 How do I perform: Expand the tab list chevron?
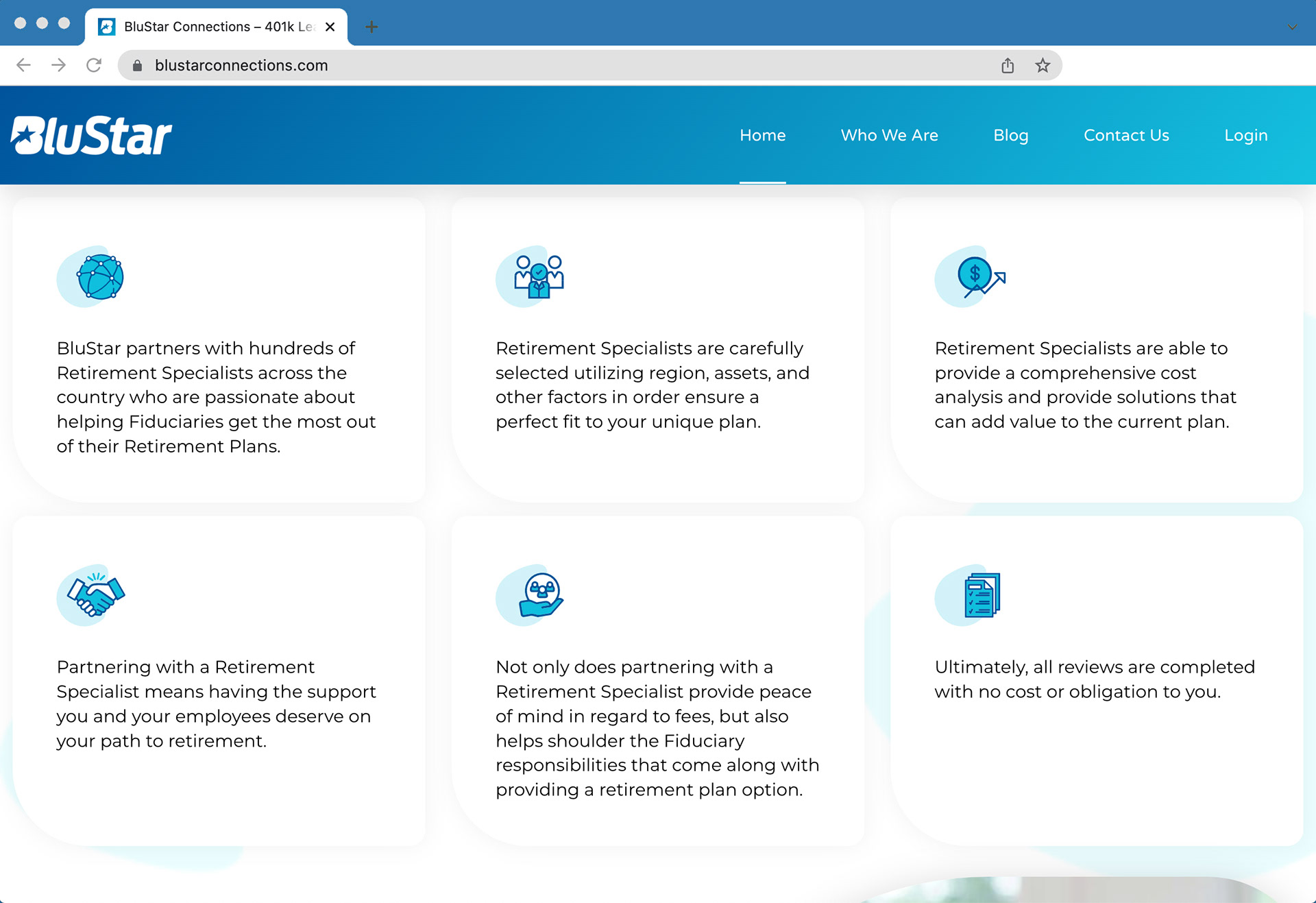click(x=1291, y=27)
